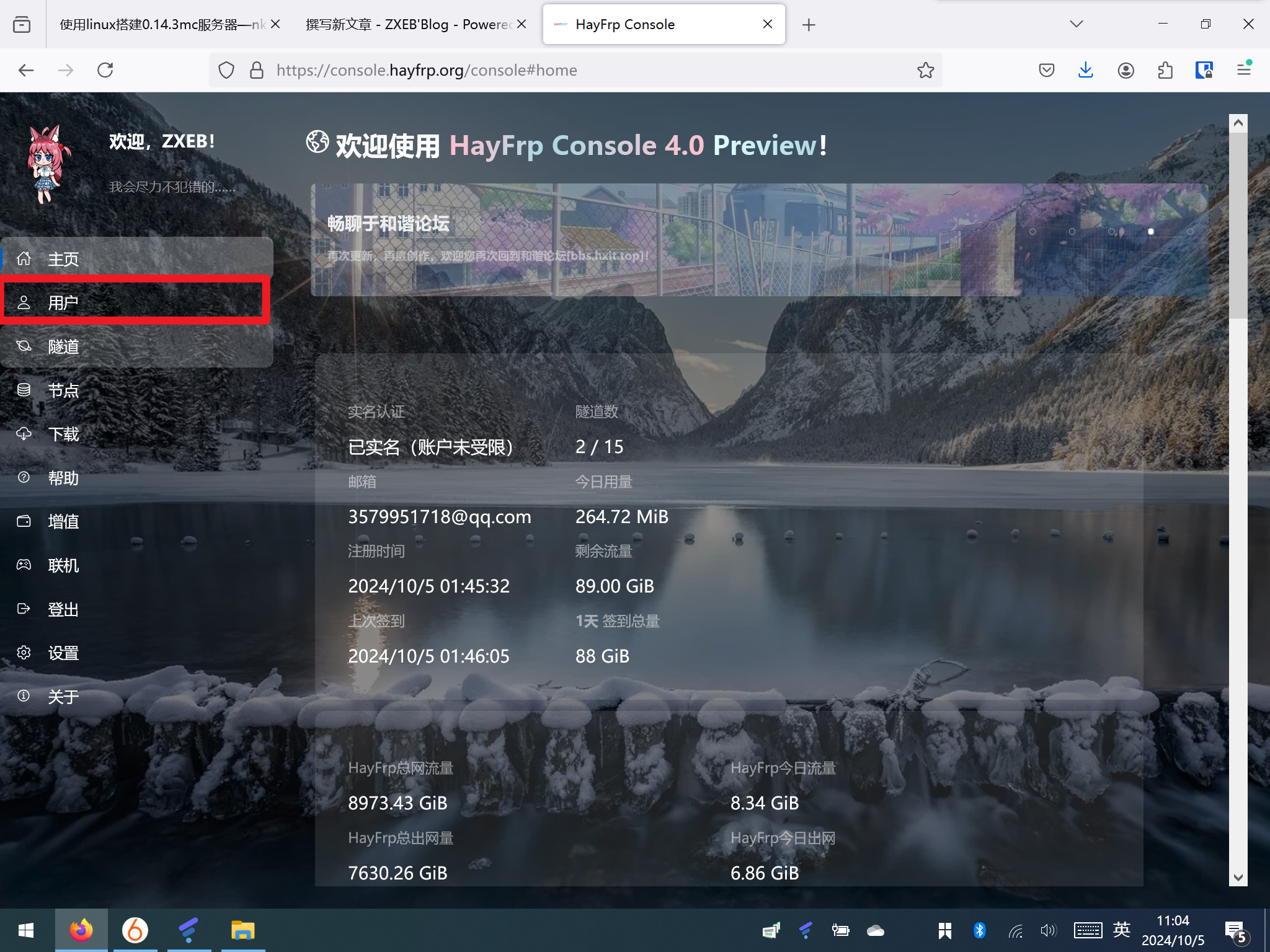Open the 下载 download sidebar item
The image size is (1270, 952).
coord(136,434)
